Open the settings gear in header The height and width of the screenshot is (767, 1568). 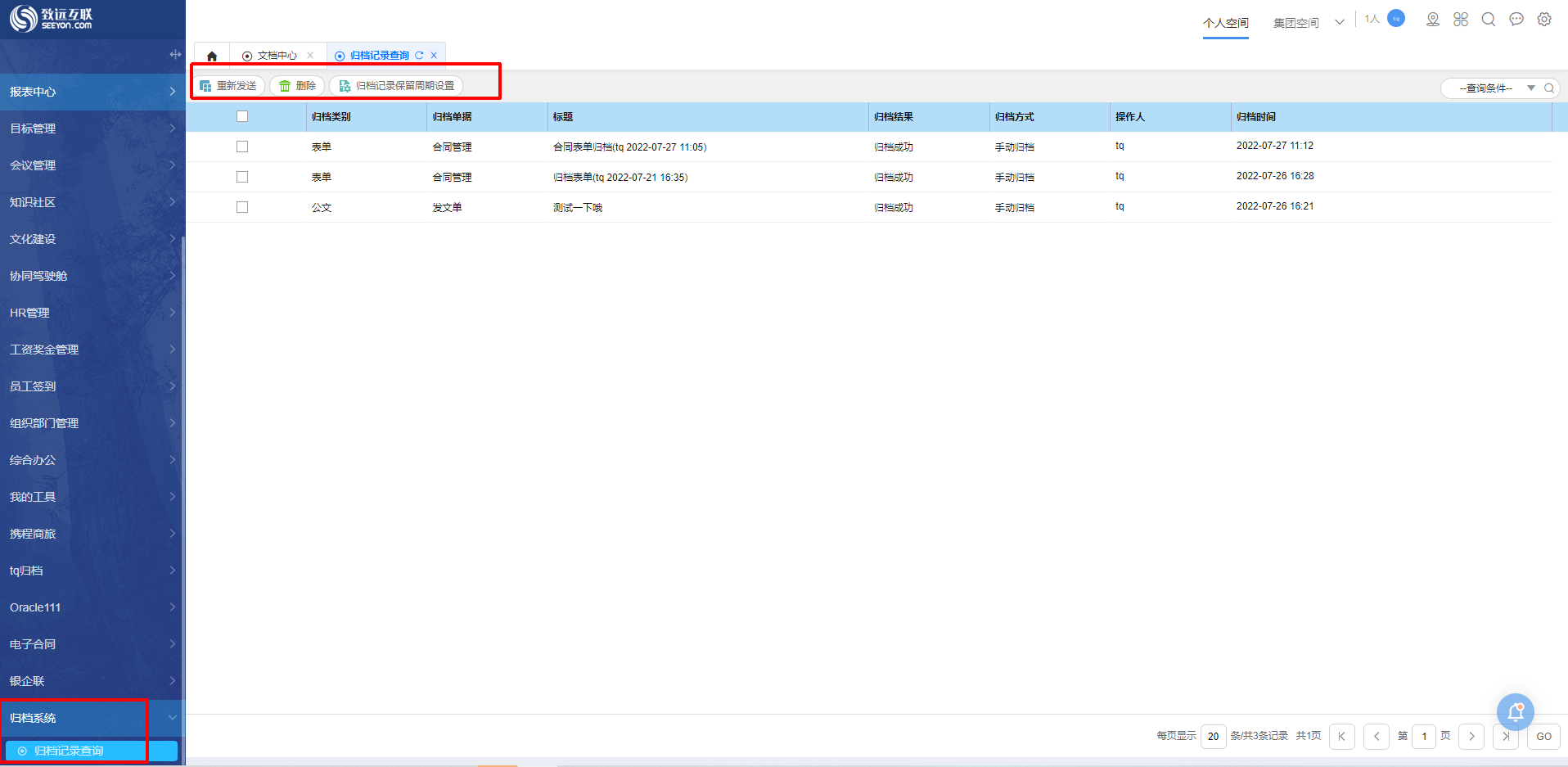[1543, 20]
